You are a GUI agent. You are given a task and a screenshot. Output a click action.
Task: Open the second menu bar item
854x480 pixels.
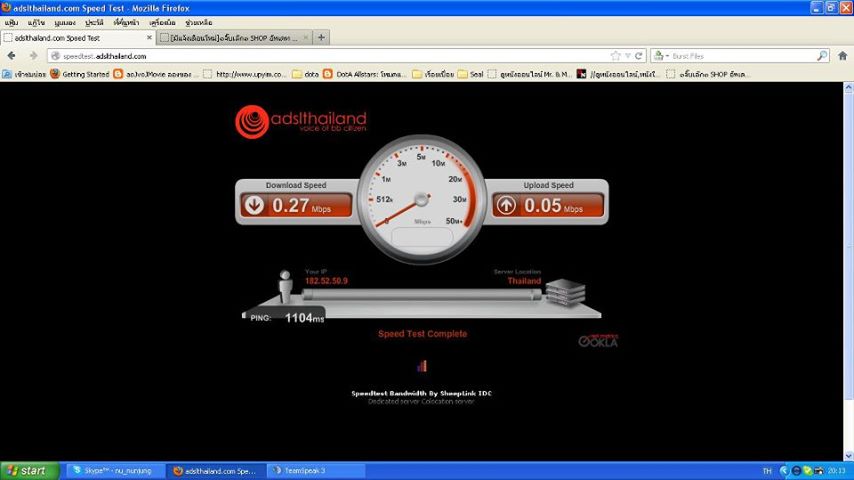36,23
